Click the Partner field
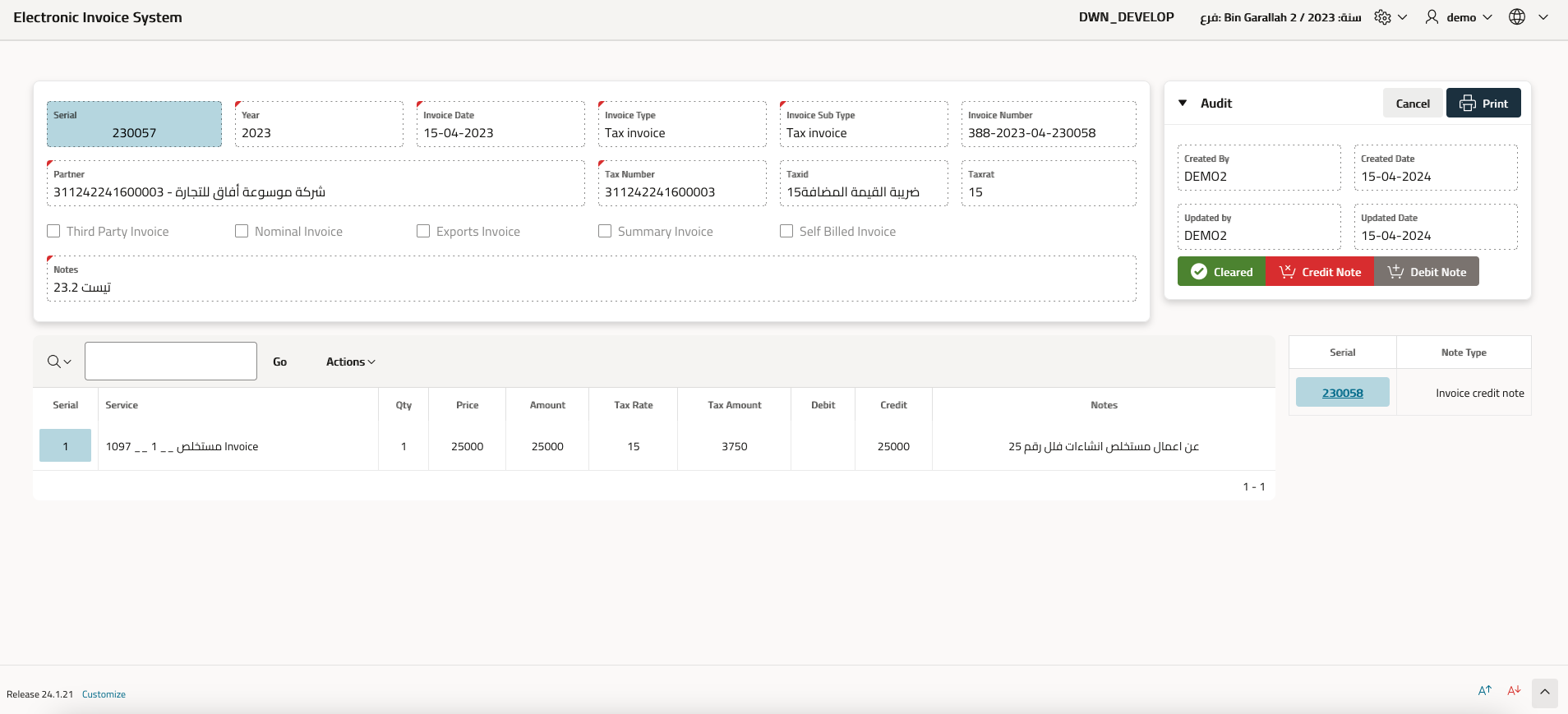This screenshot has width=1568, height=714. 316,183
